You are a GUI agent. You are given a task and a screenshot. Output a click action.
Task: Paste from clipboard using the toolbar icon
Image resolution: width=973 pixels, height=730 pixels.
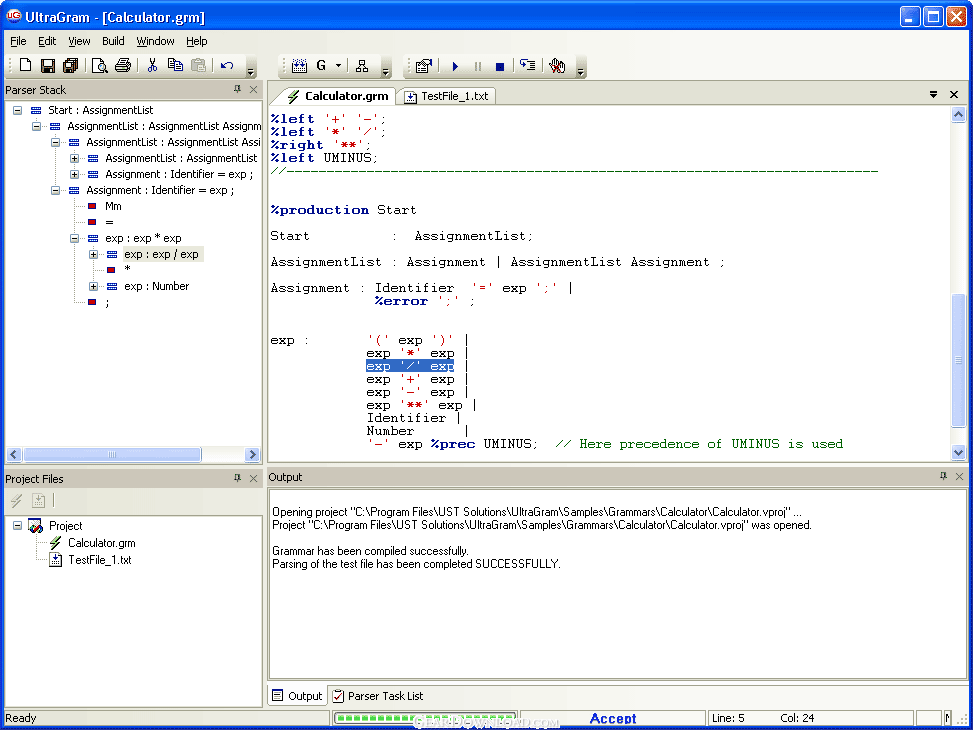tap(199, 65)
